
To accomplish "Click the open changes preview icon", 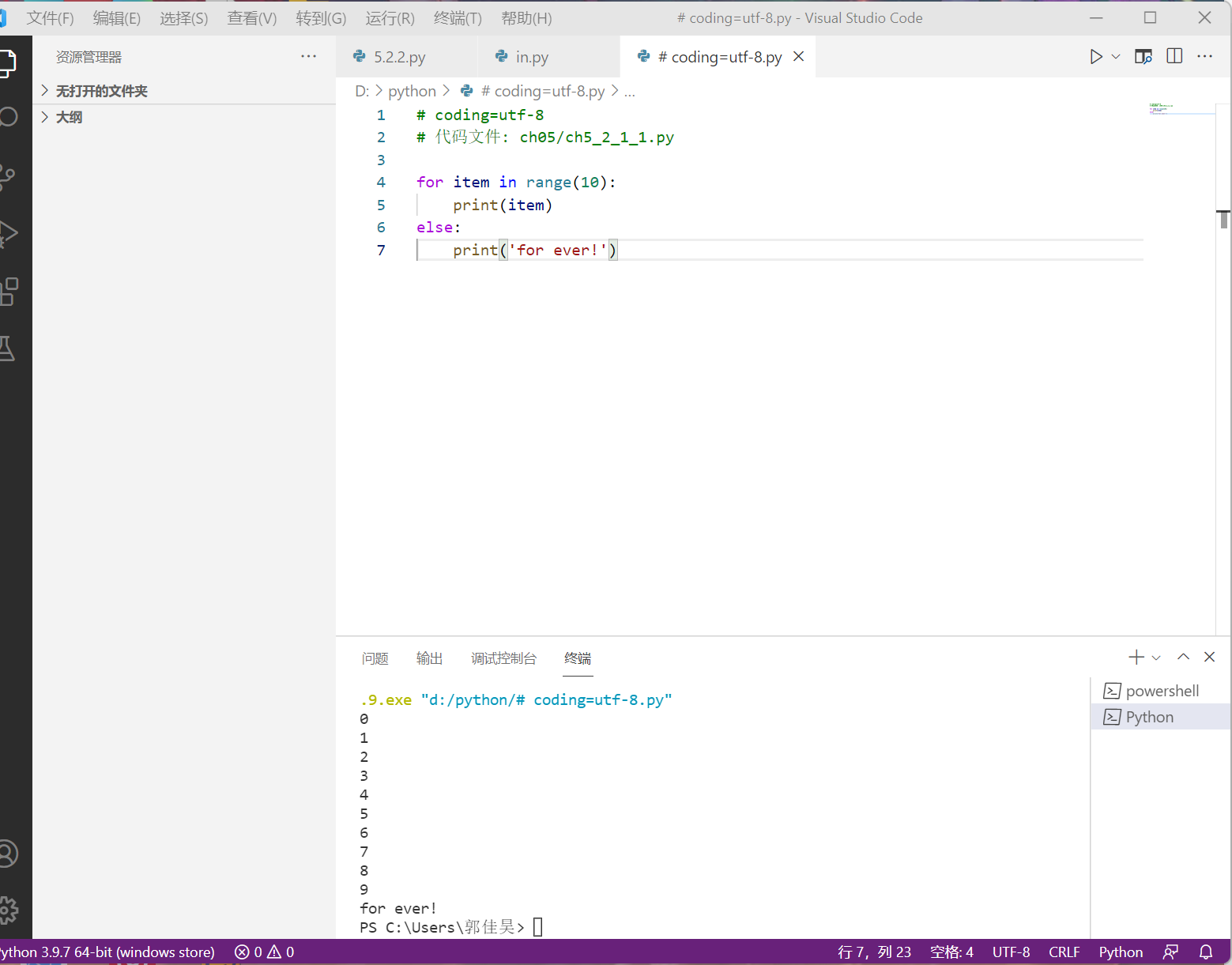I will coord(1143,57).
